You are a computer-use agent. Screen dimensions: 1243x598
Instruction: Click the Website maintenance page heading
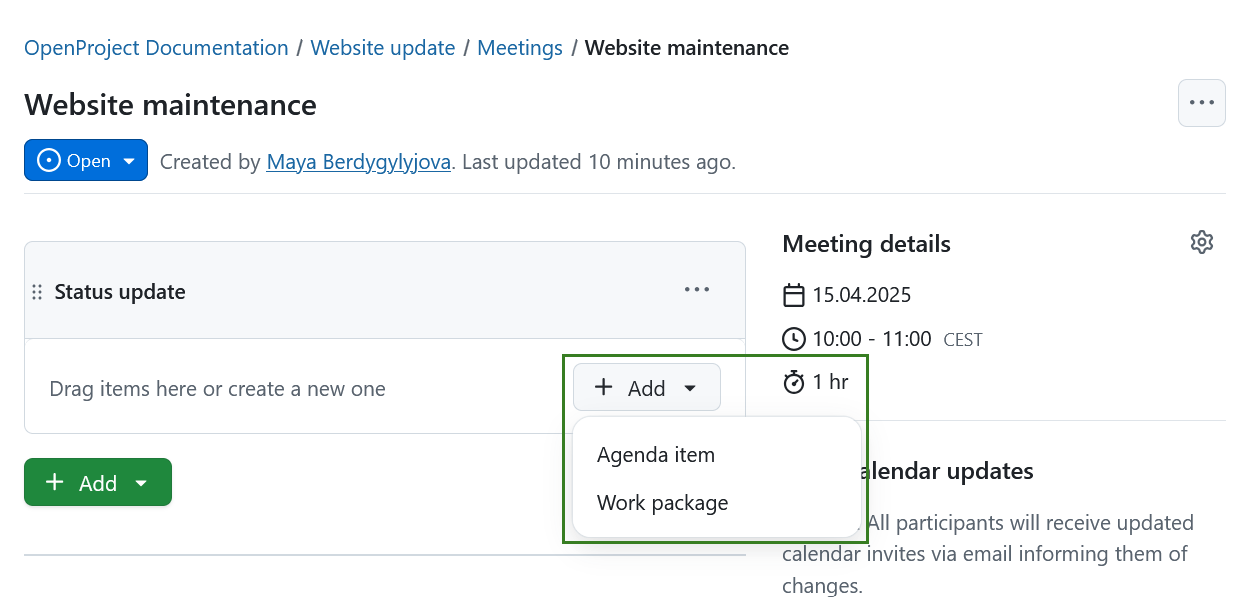coord(170,104)
